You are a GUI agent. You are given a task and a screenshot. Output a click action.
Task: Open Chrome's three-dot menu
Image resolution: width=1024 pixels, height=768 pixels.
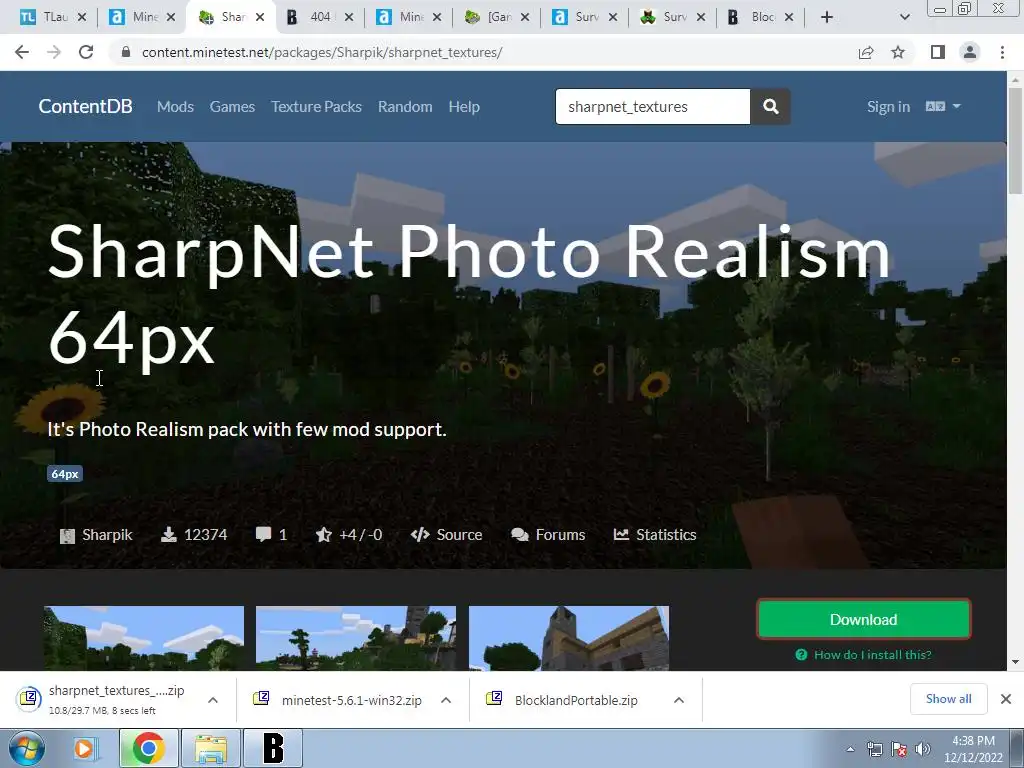coord(1002,52)
